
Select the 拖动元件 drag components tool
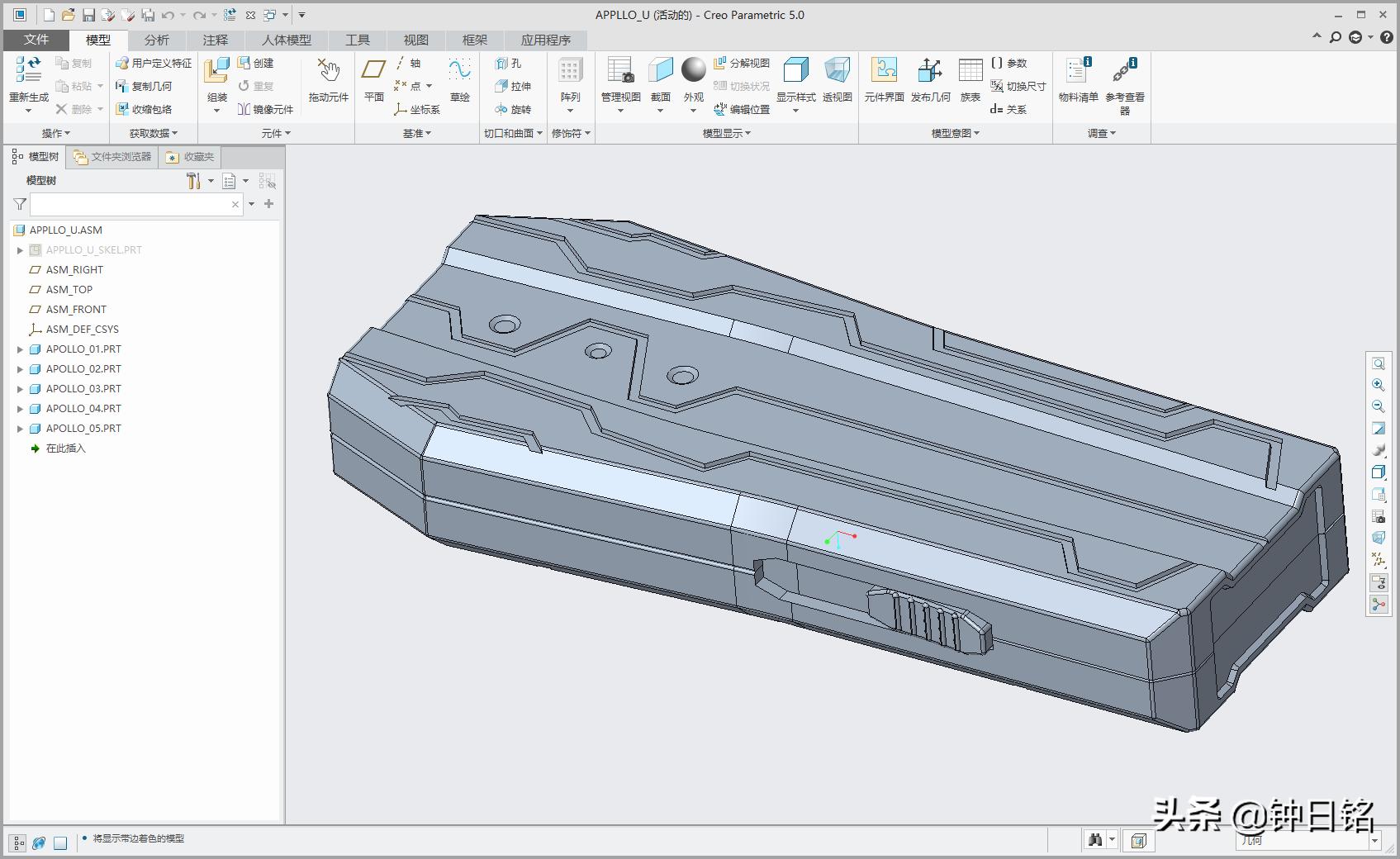(x=328, y=71)
